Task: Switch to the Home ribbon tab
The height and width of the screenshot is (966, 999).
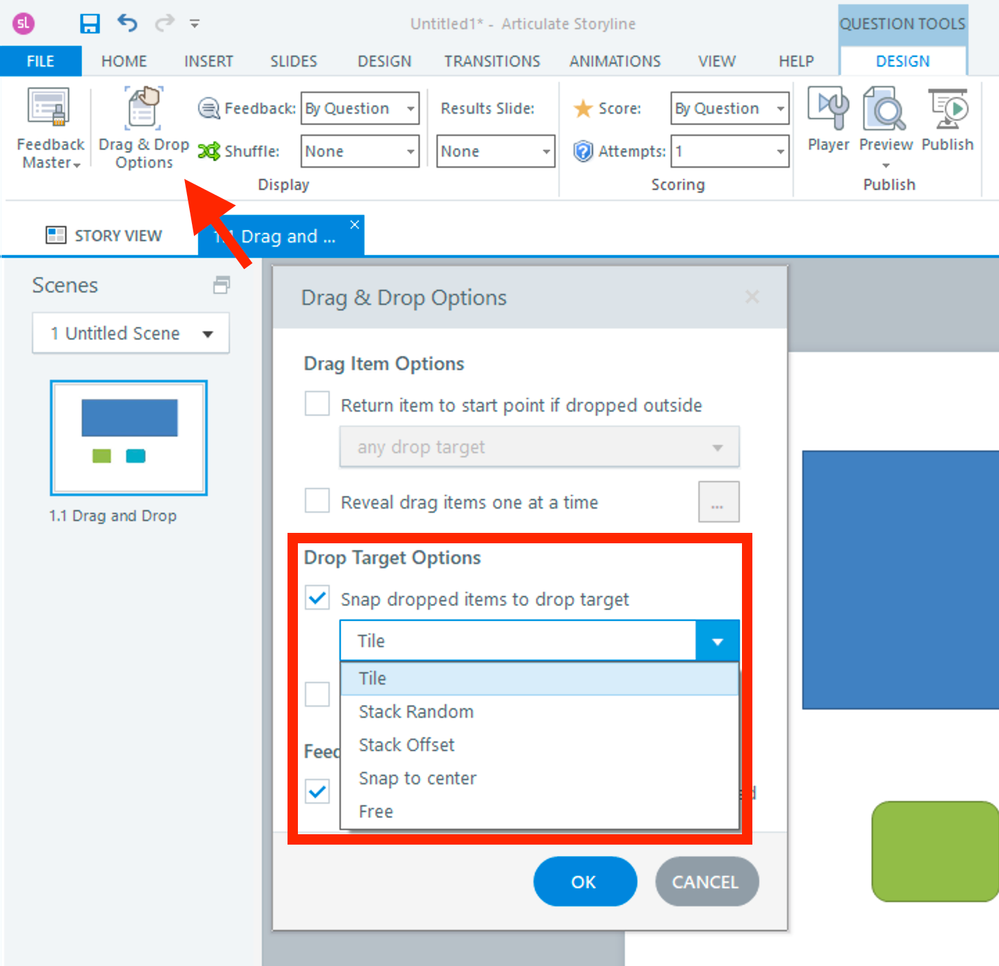Action: [124, 61]
